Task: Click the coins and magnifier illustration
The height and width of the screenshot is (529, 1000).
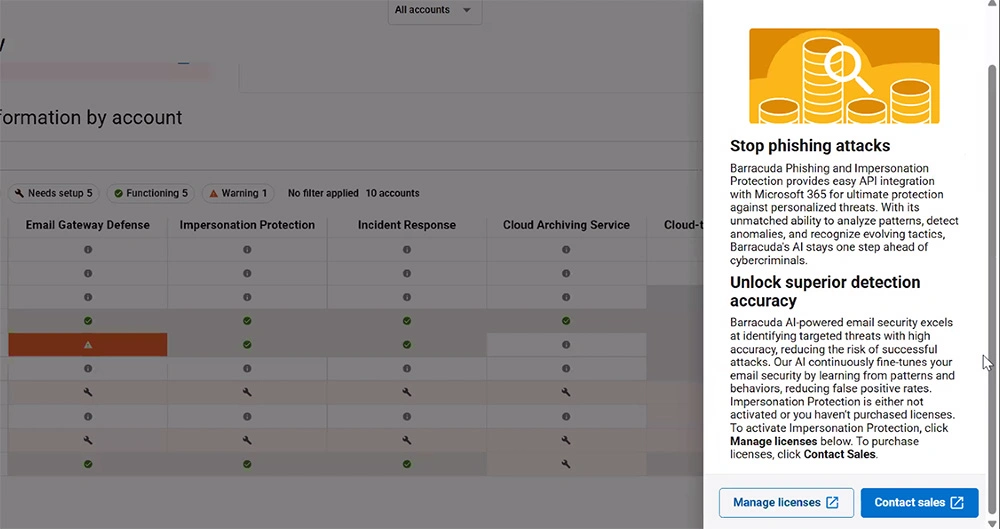Action: tap(844, 76)
